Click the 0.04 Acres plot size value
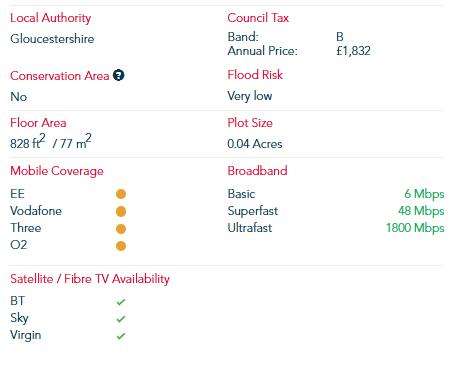The width and height of the screenshot is (453, 380). pos(255,144)
